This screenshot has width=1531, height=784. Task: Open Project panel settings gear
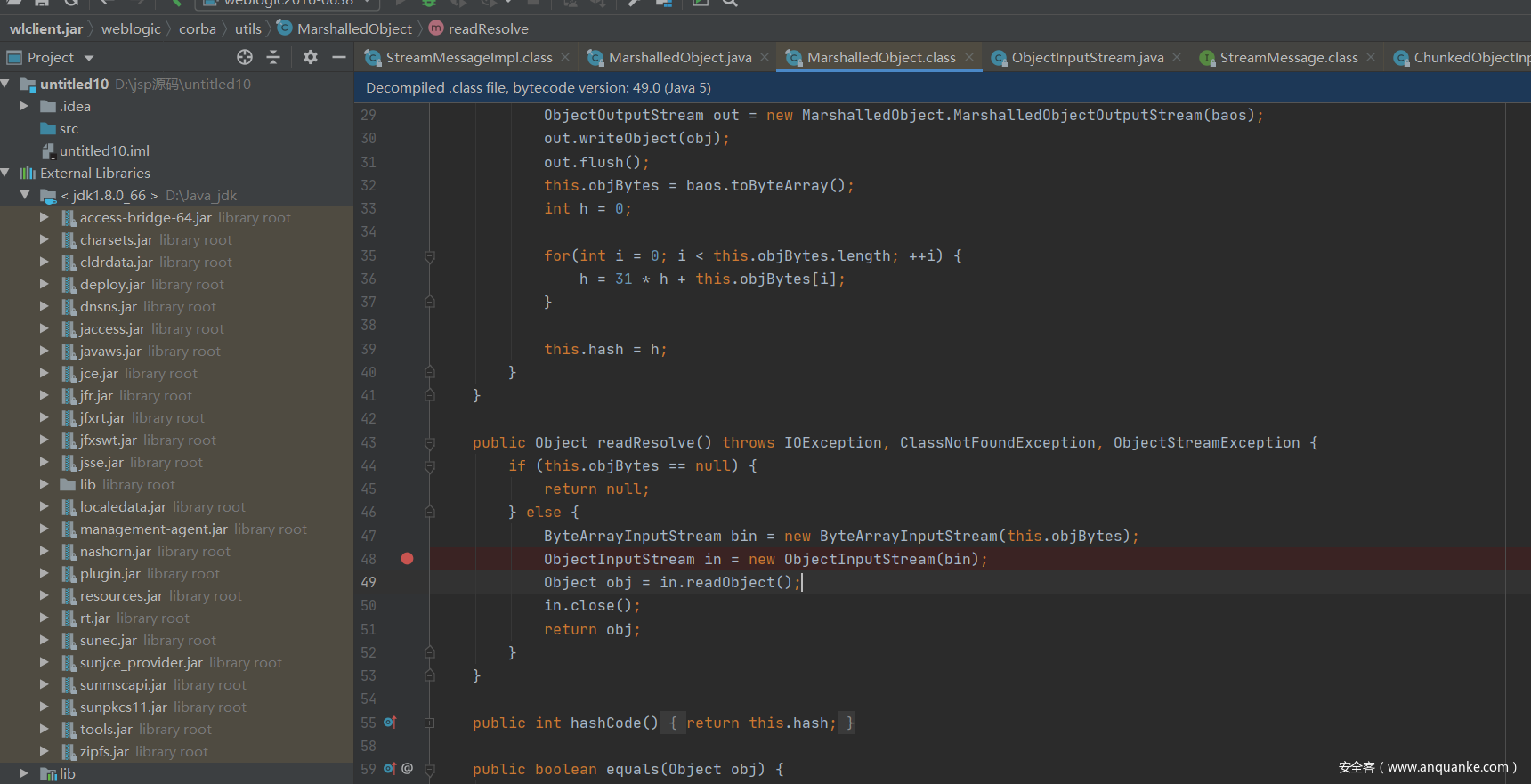[x=310, y=57]
